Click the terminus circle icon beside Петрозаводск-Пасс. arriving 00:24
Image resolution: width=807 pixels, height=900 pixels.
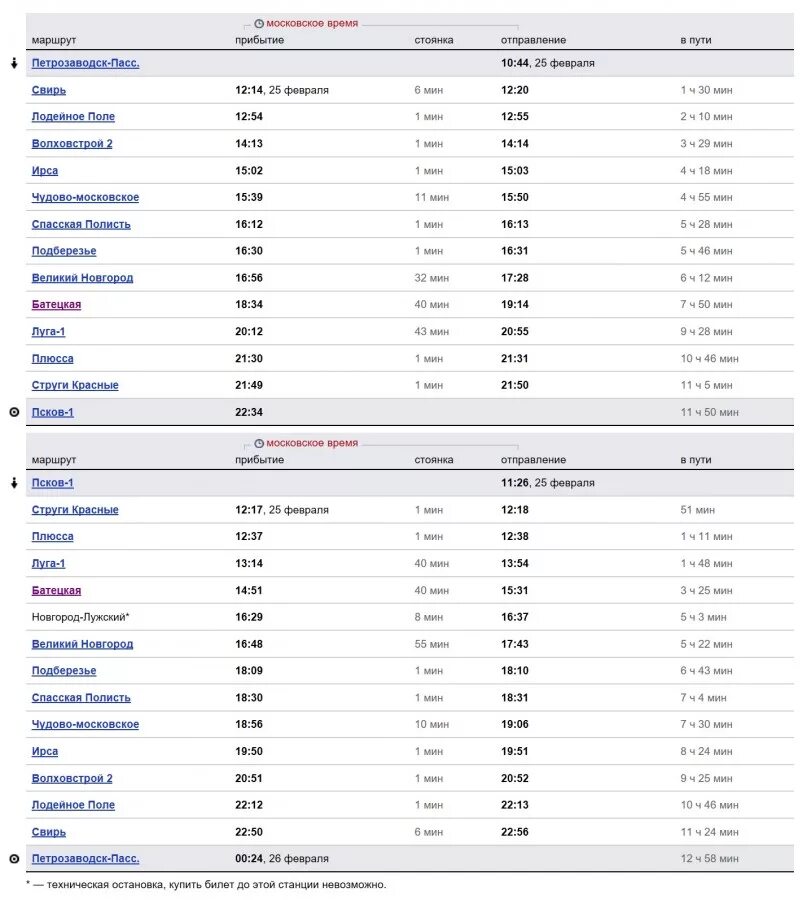14,858
